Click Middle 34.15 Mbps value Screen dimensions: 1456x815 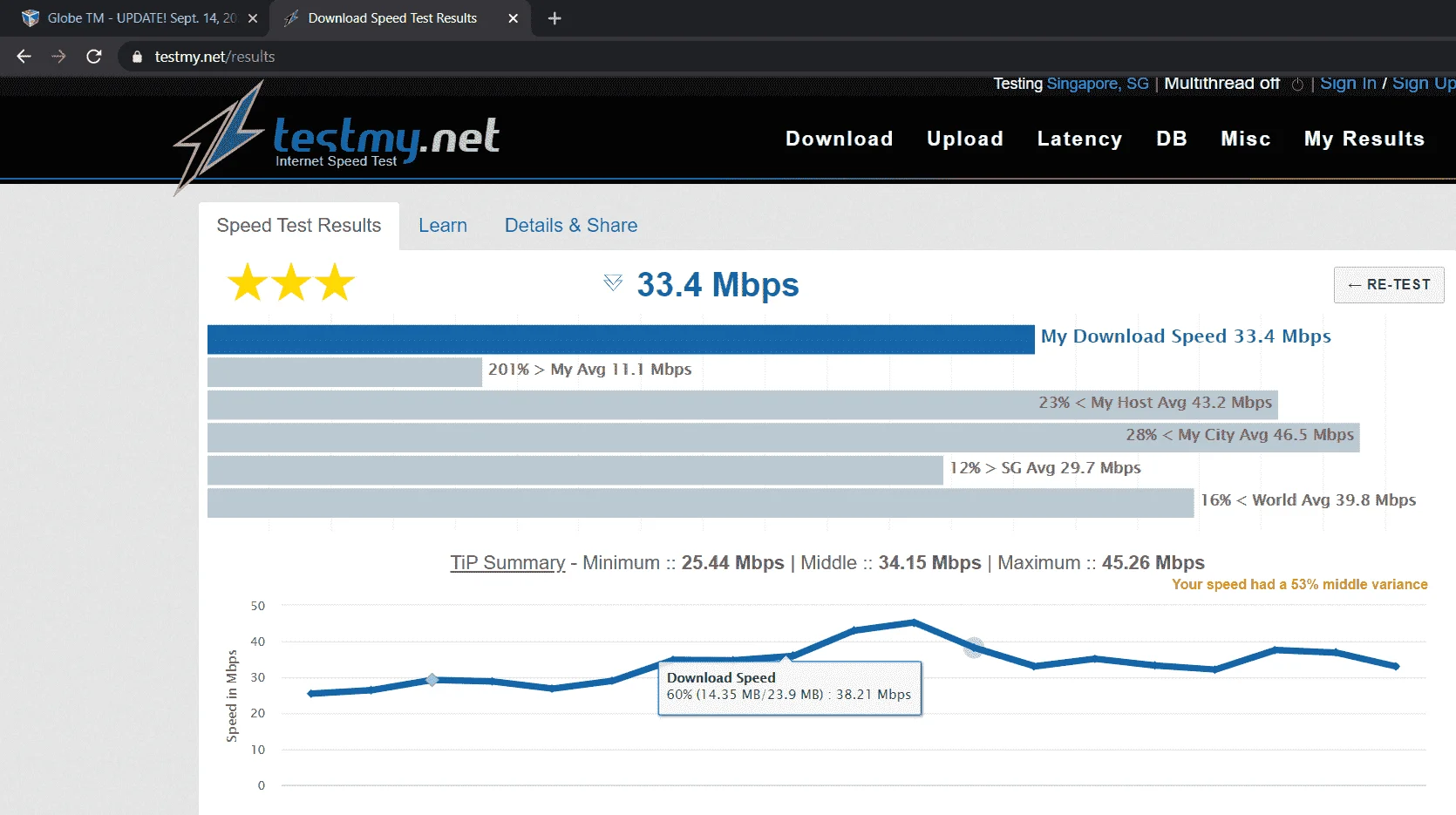[929, 563]
